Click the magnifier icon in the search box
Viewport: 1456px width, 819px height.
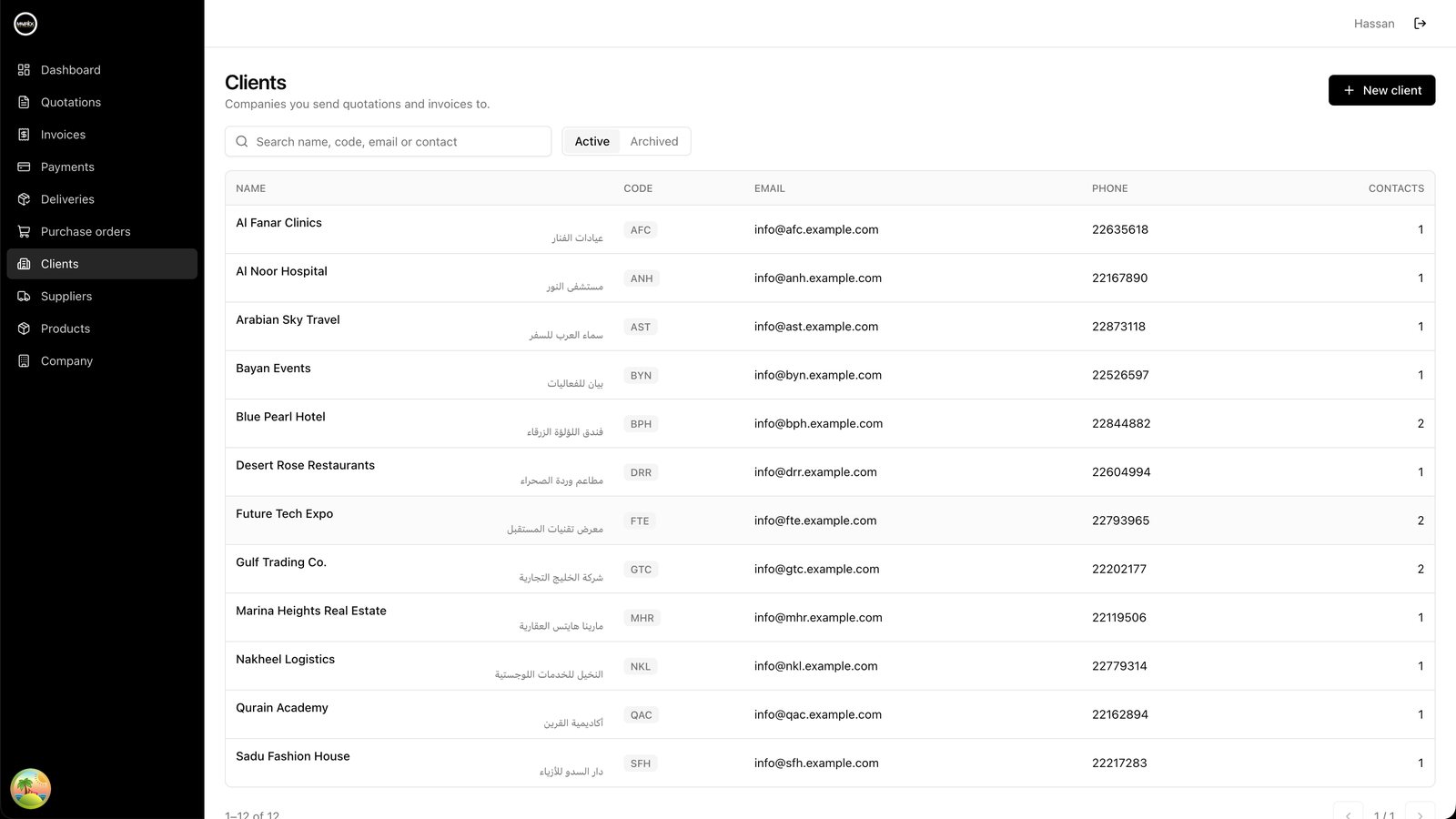click(x=242, y=142)
